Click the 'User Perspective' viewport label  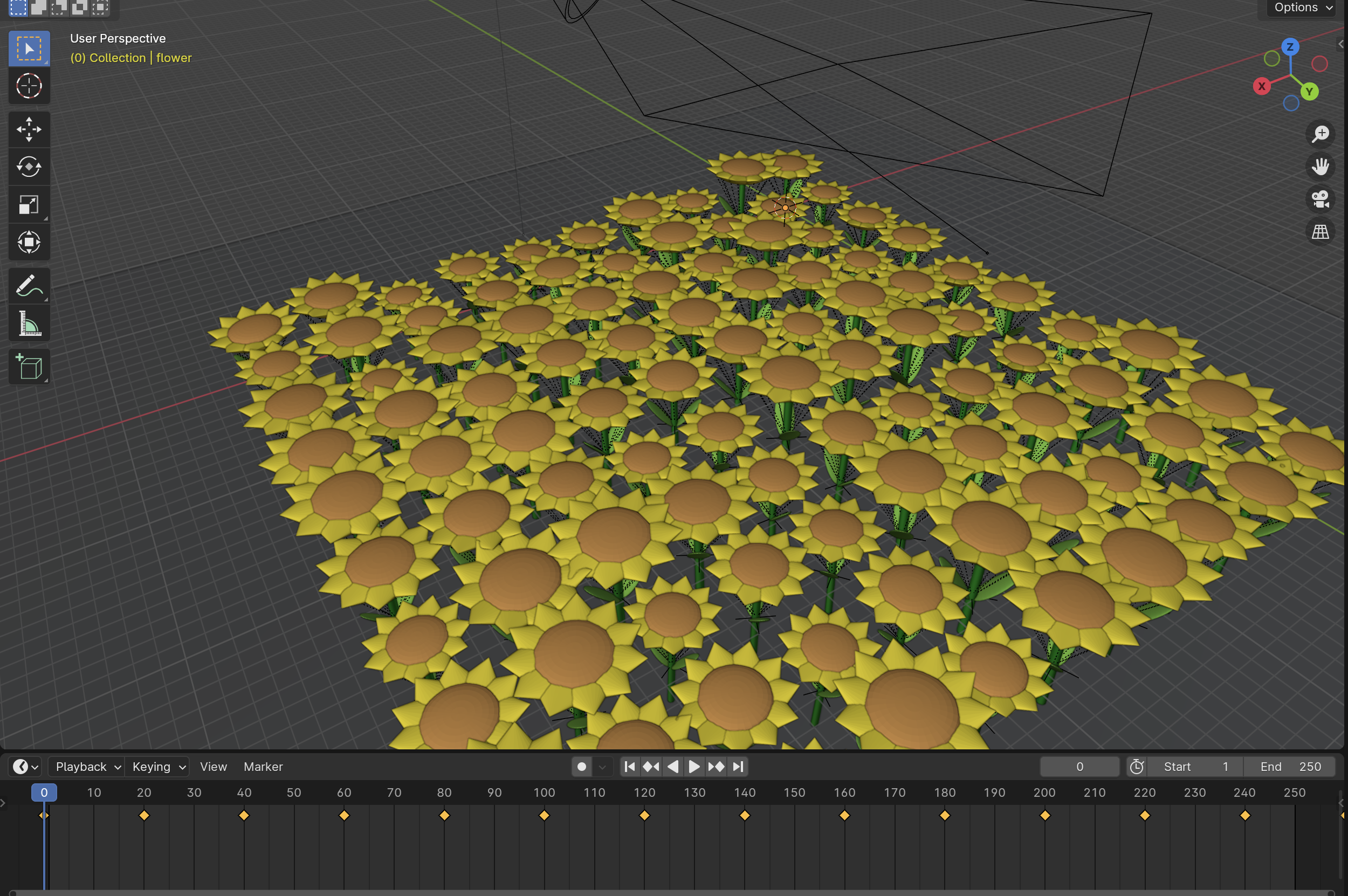pos(118,38)
